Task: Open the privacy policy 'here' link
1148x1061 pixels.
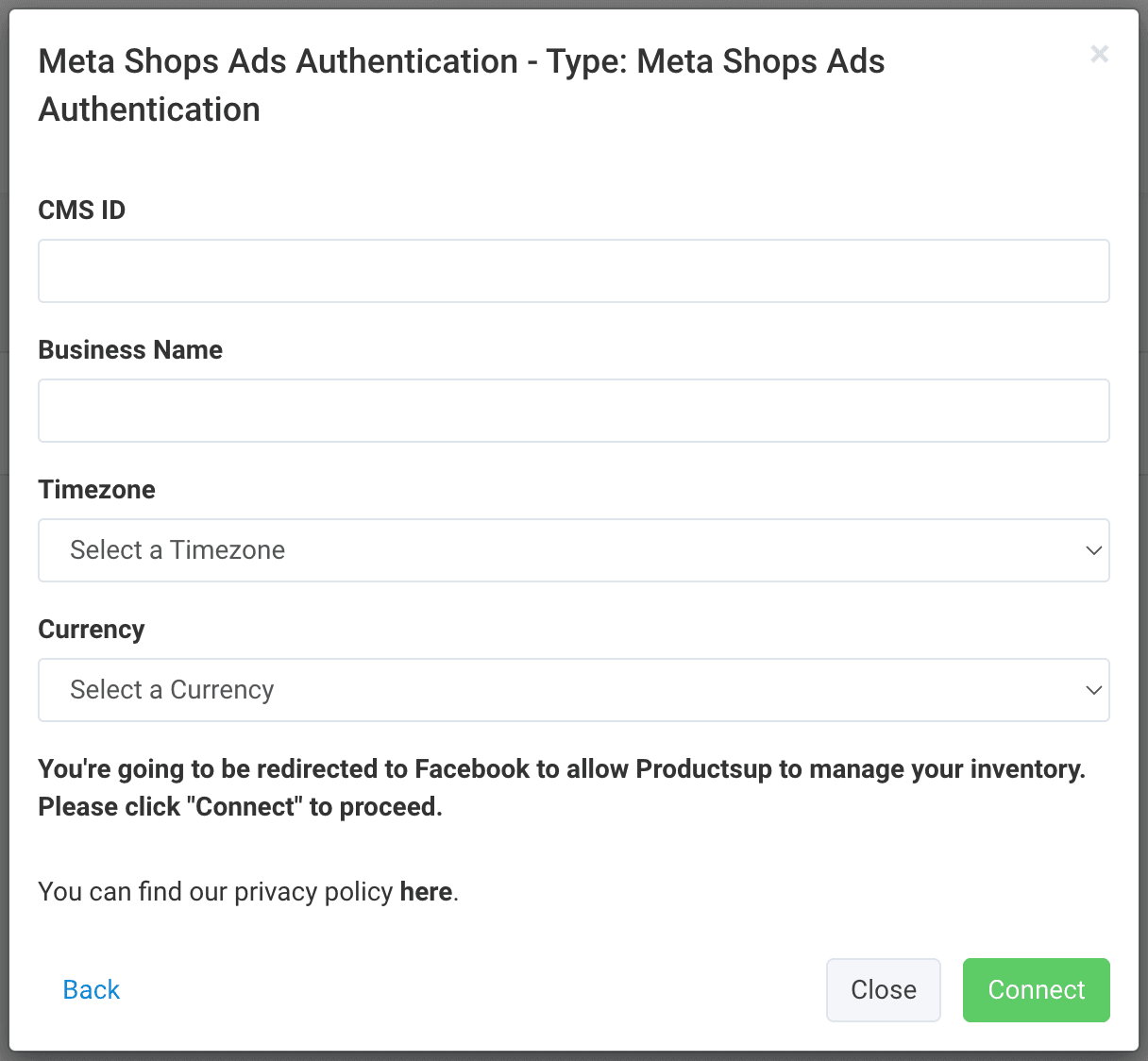Action: pos(426,892)
